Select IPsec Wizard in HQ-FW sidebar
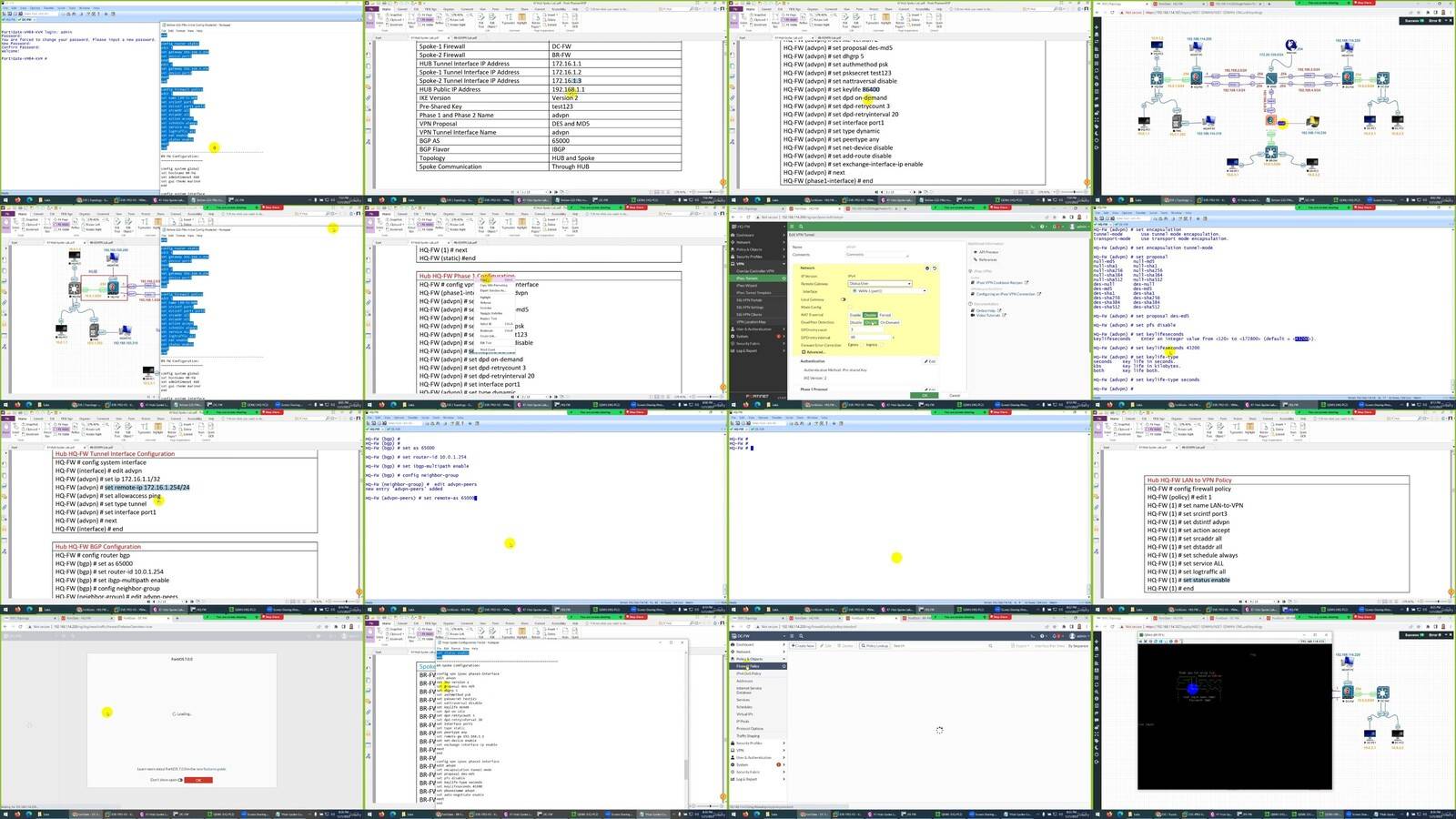 tap(746, 286)
